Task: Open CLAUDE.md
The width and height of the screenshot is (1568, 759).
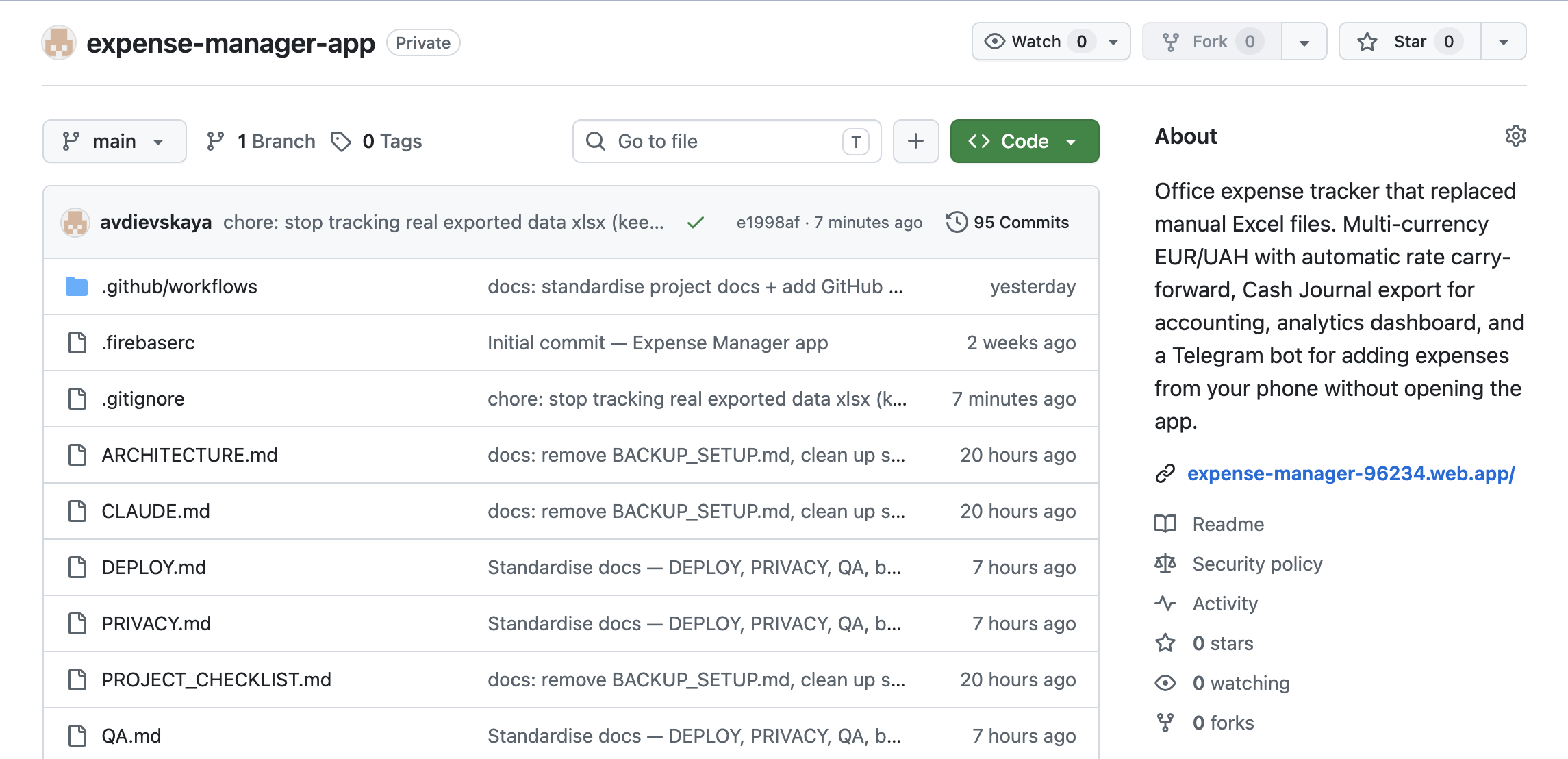Action: 155,511
